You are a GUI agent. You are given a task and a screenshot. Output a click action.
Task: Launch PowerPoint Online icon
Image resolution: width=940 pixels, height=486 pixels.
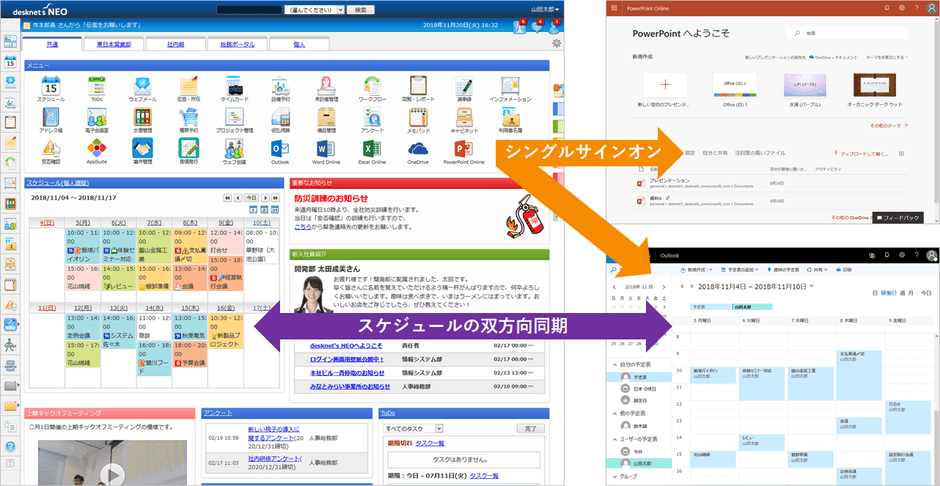(x=464, y=146)
